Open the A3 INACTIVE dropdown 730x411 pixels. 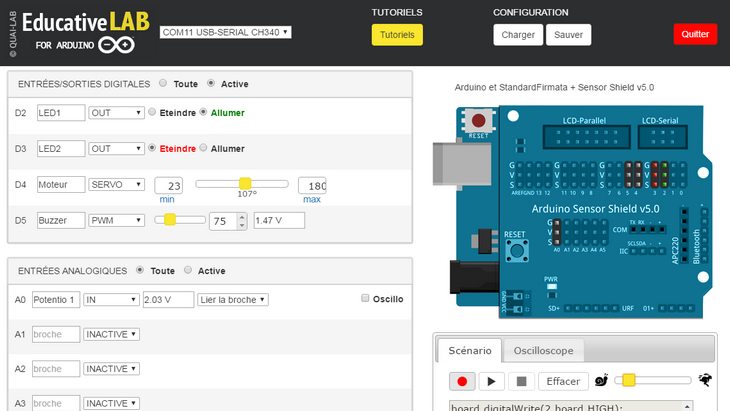point(111,403)
